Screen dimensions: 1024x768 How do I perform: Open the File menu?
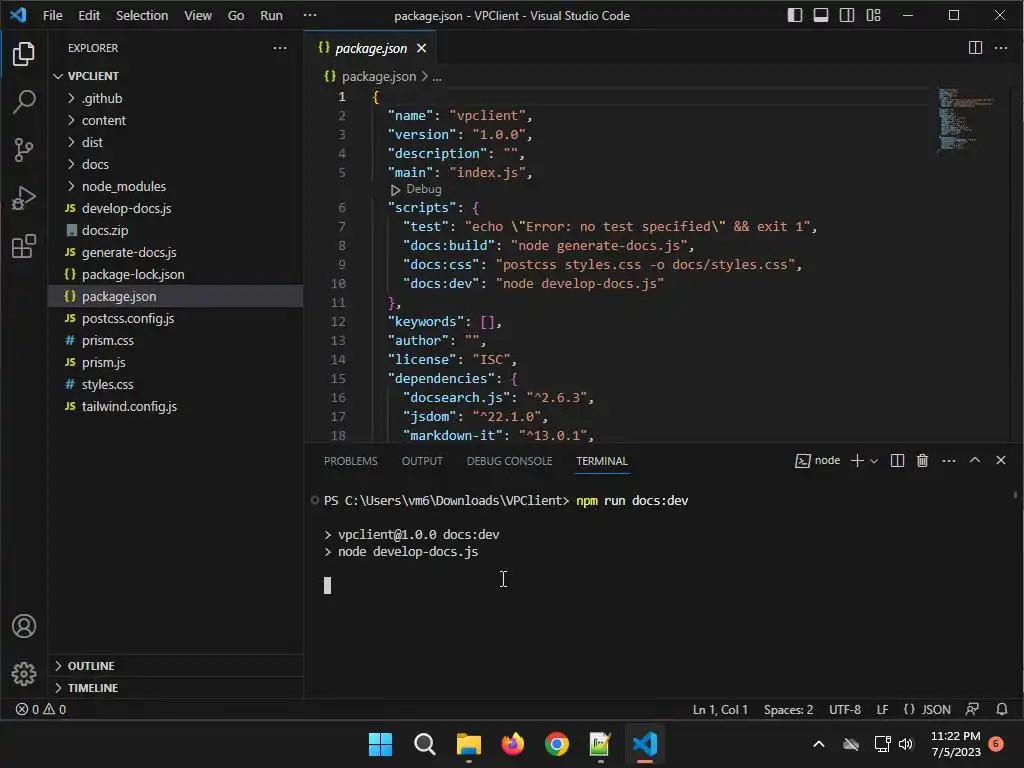coord(52,15)
